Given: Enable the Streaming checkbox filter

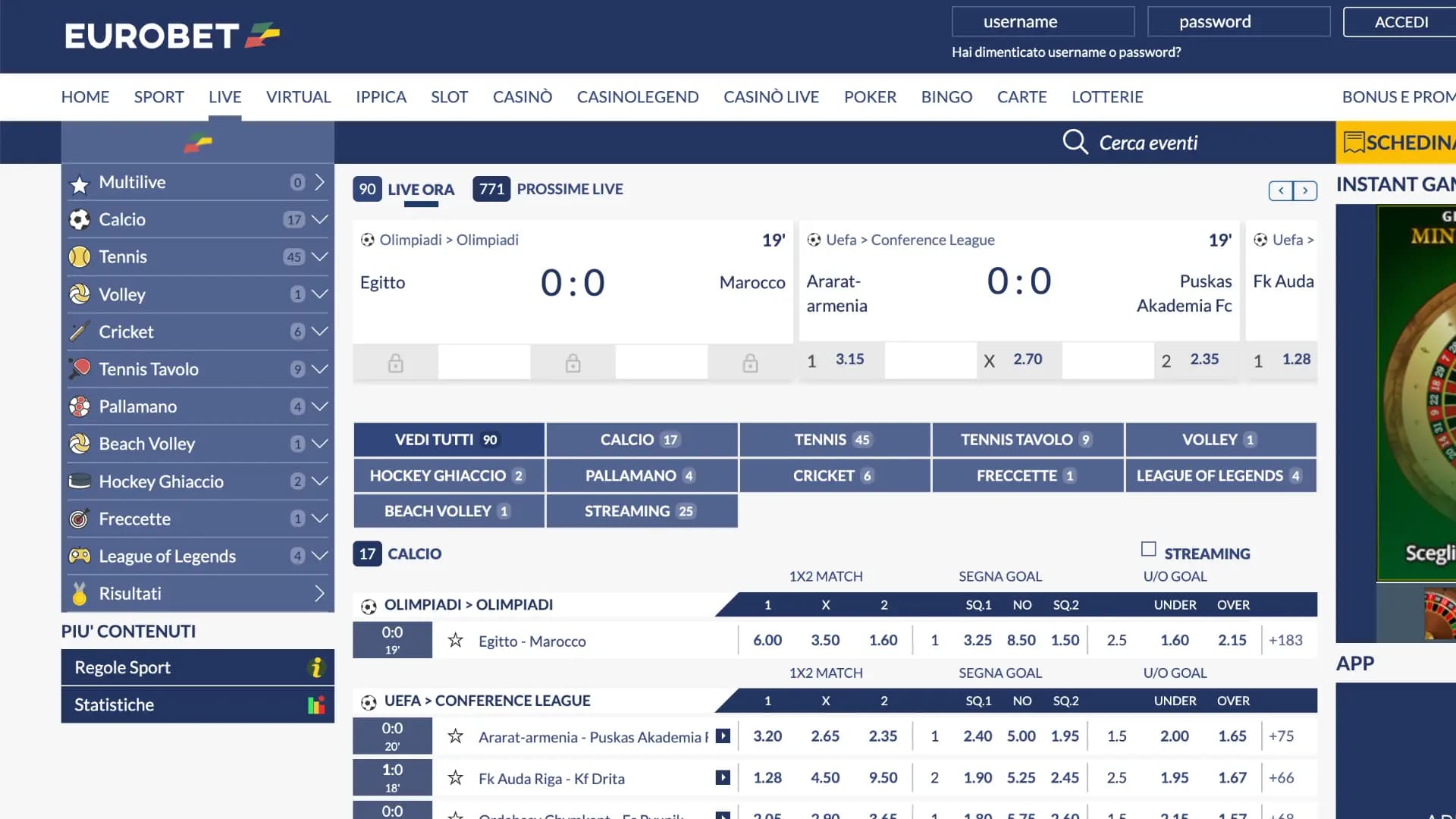Looking at the screenshot, I should (x=1148, y=549).
